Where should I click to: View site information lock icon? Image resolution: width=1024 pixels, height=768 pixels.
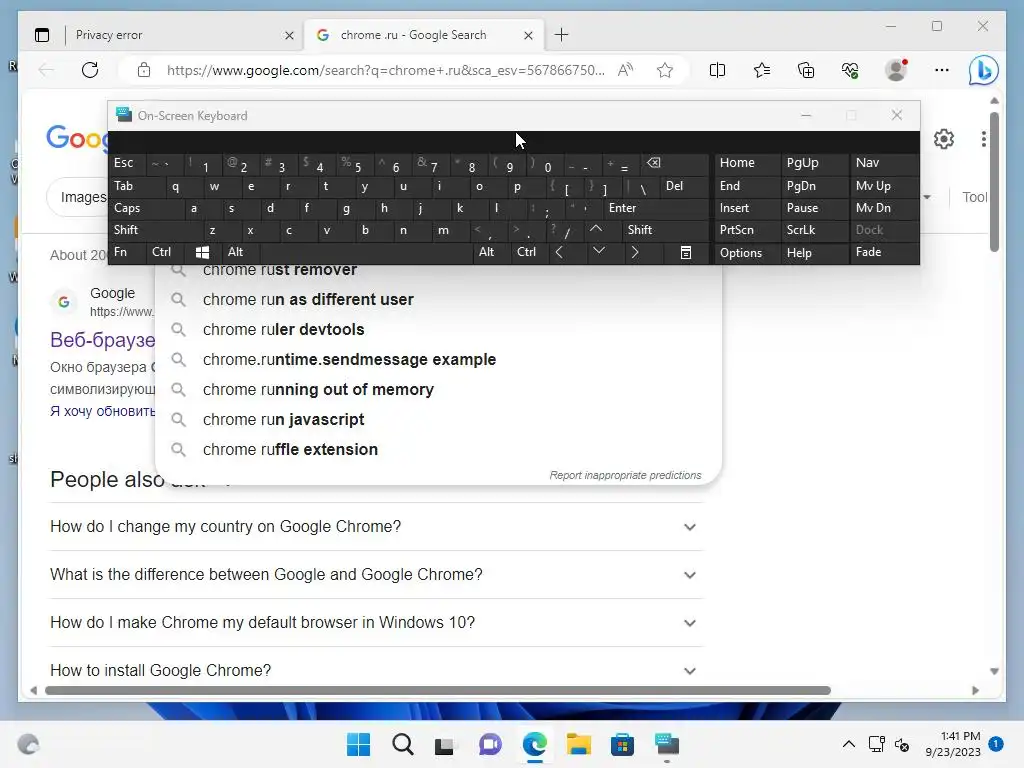pos(144,70)
